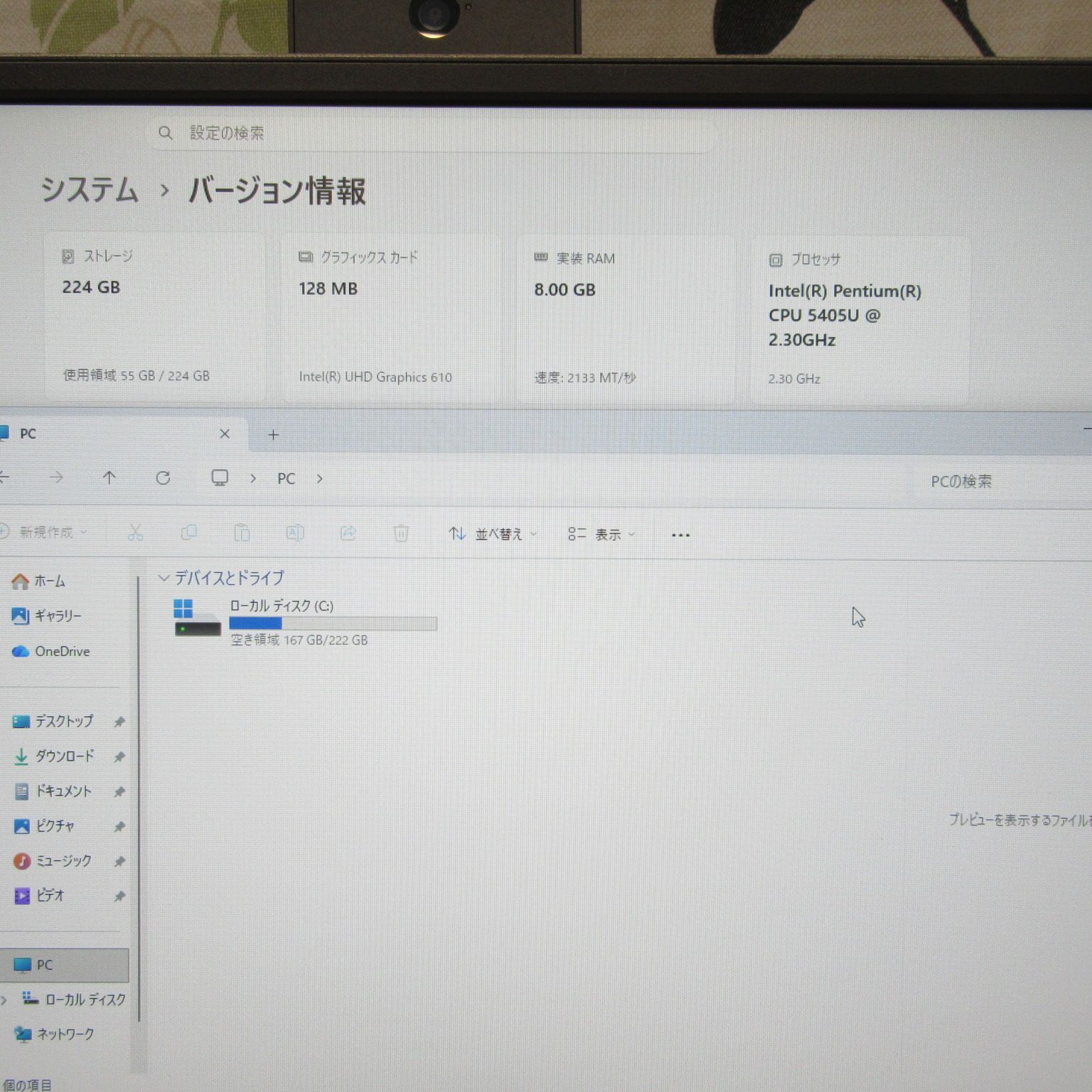The height and width of the screenshot is (1092, 1092).
Task: Click the delete trash icon in Explorer toolbar
Action: click(401, 533)
